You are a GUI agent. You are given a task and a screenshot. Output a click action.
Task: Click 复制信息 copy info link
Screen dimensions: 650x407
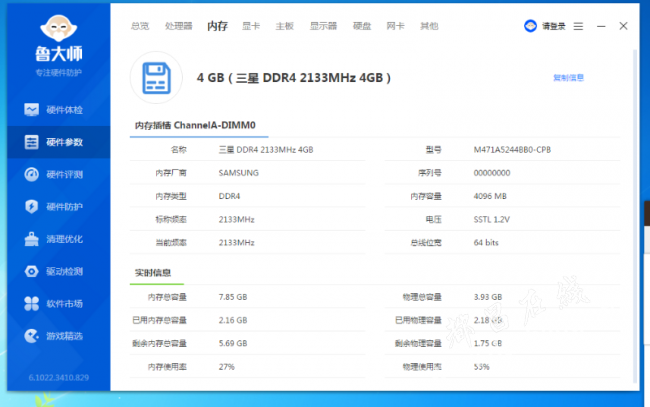(568, 78)
